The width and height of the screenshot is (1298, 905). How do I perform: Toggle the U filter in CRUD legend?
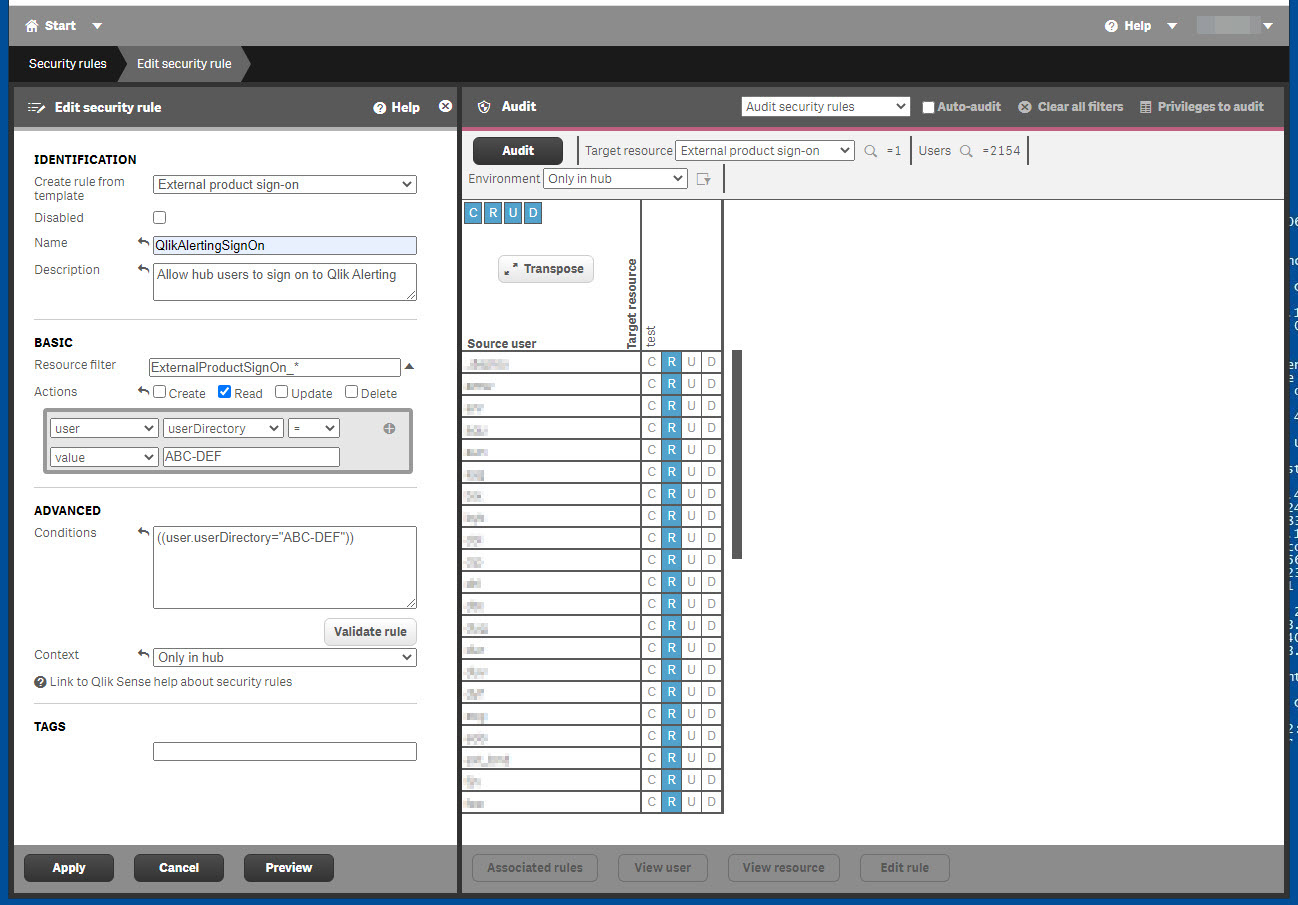tap(513, 212)
